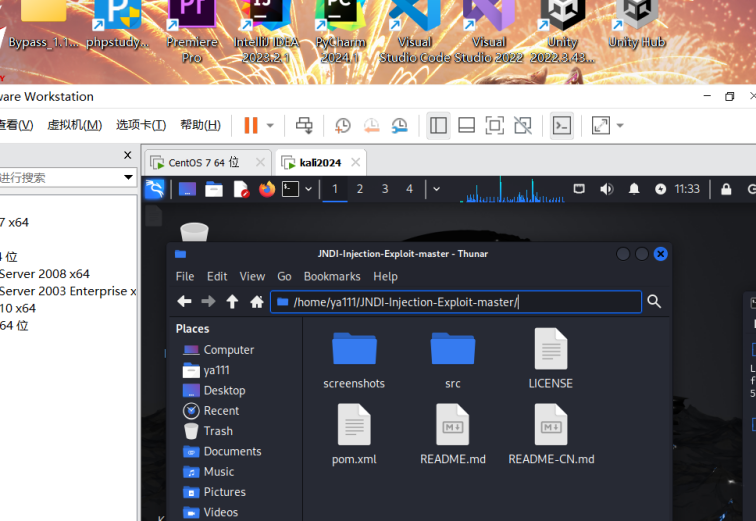Open the library search box dropdown arrow
This screenshot has width=756, height=521.
pyautogui.click(x=128, y=177)
